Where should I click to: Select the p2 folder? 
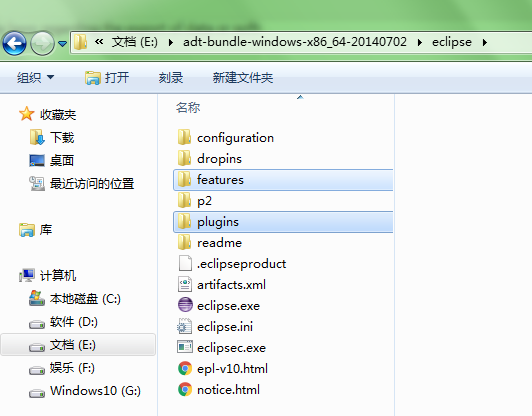click(x=204, y=201)
